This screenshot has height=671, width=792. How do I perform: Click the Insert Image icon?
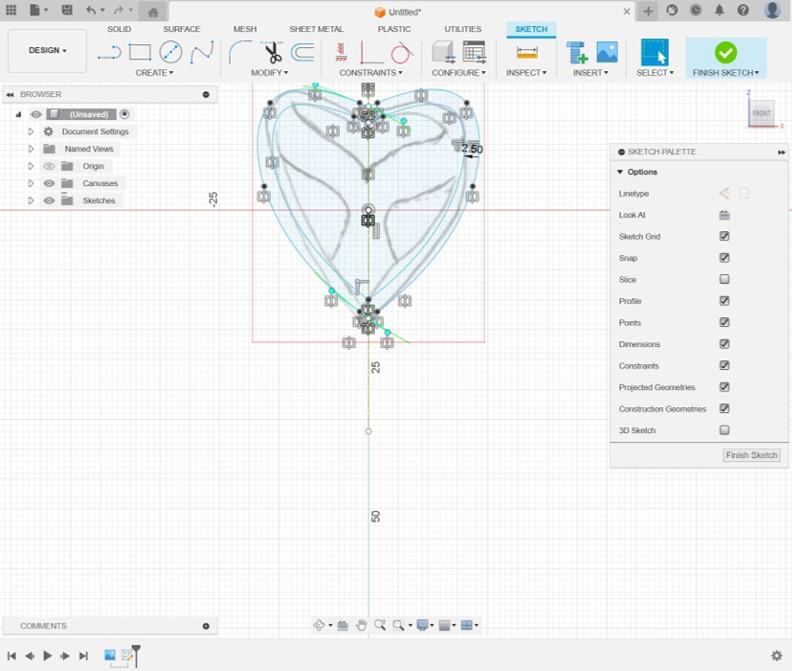(x=607, y=52)
